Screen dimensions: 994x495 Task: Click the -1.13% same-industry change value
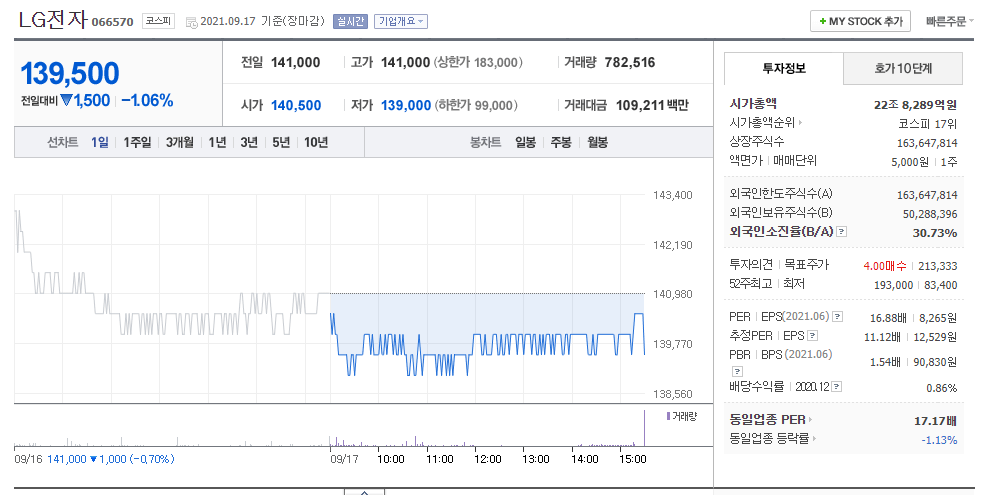coord(939,439)
